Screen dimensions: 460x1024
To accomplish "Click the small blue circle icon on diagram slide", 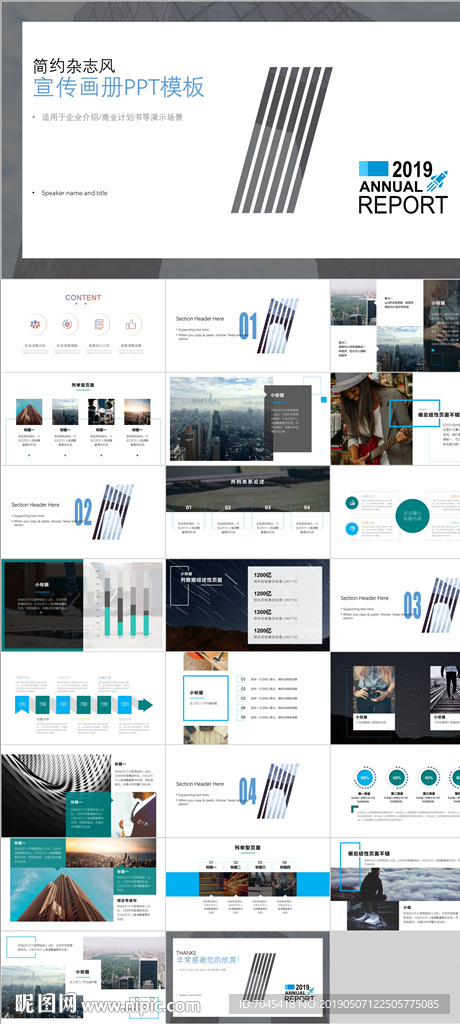I will (352, 528).
